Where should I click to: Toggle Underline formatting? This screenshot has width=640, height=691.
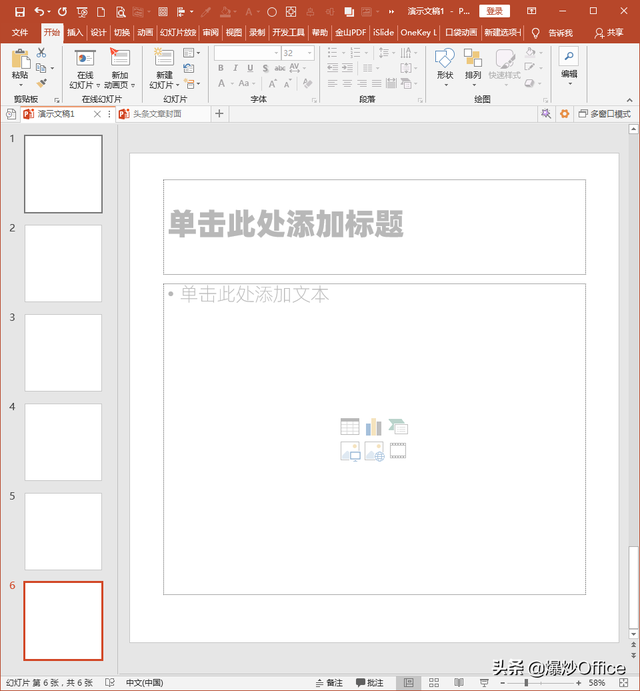[x=250, y=68]
